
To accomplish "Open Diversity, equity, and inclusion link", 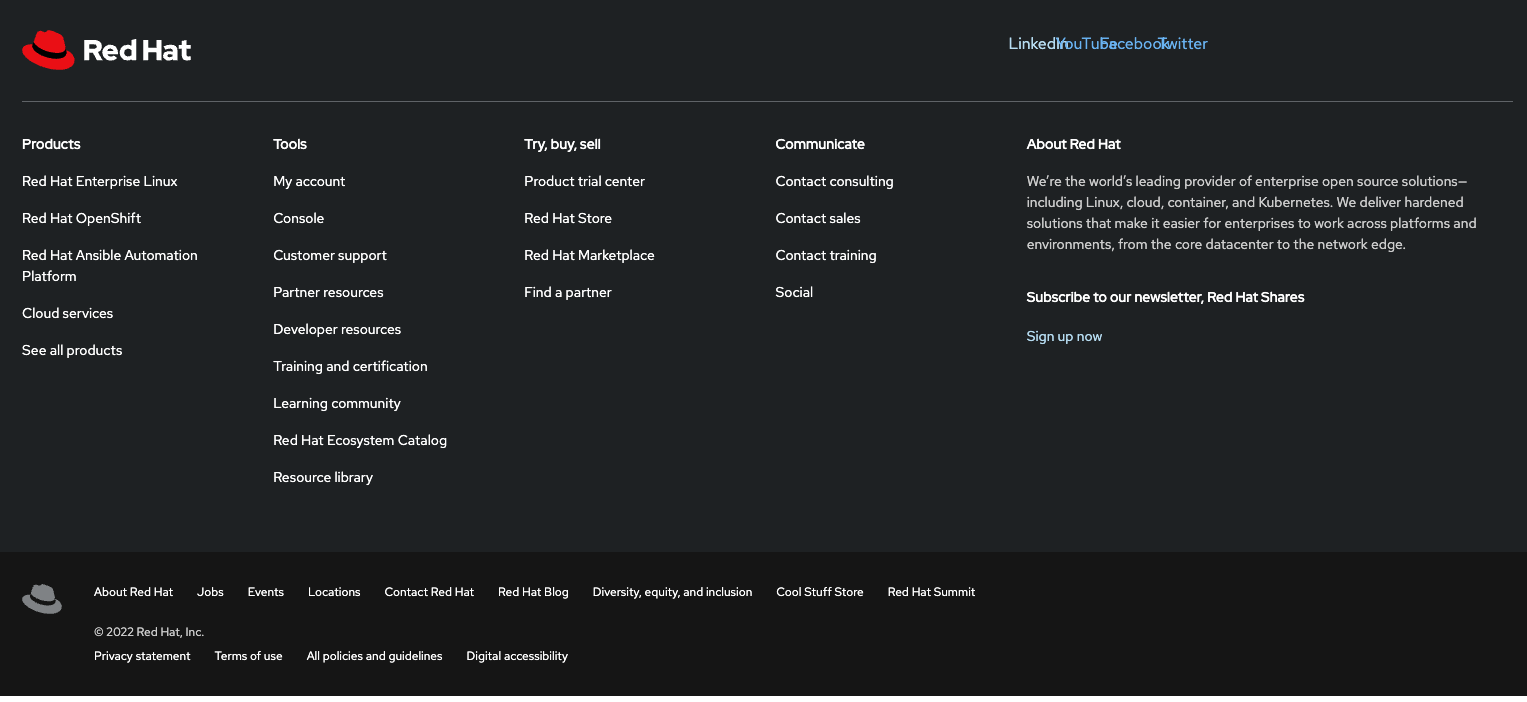I will [x=672, y=592].
